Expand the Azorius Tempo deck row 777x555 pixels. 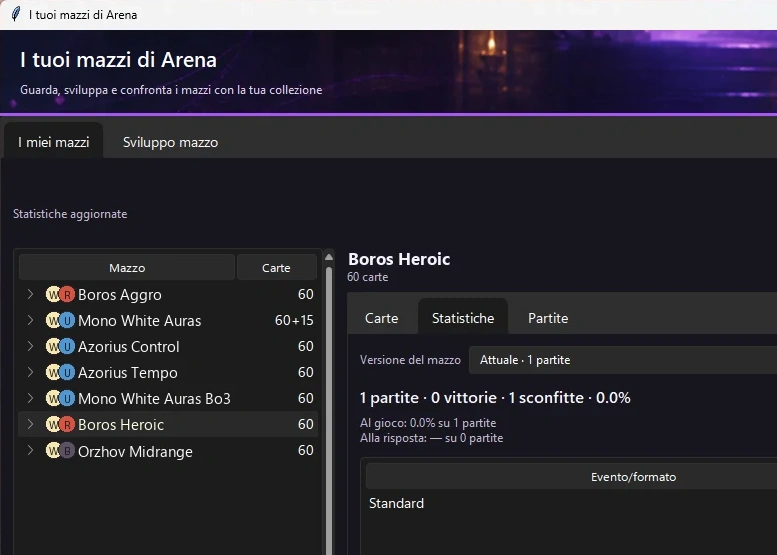pyautogui.click(x=30, y=372)
